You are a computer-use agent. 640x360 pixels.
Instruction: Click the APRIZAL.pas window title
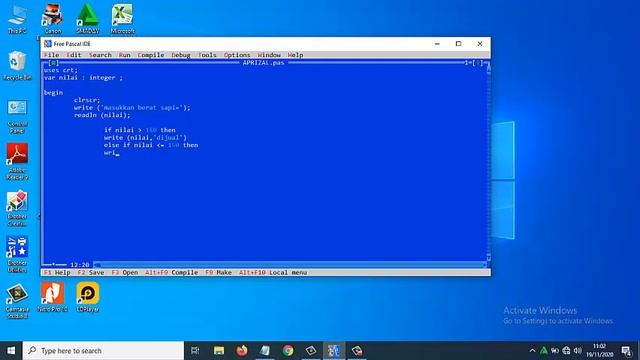[x=263, y=62]
